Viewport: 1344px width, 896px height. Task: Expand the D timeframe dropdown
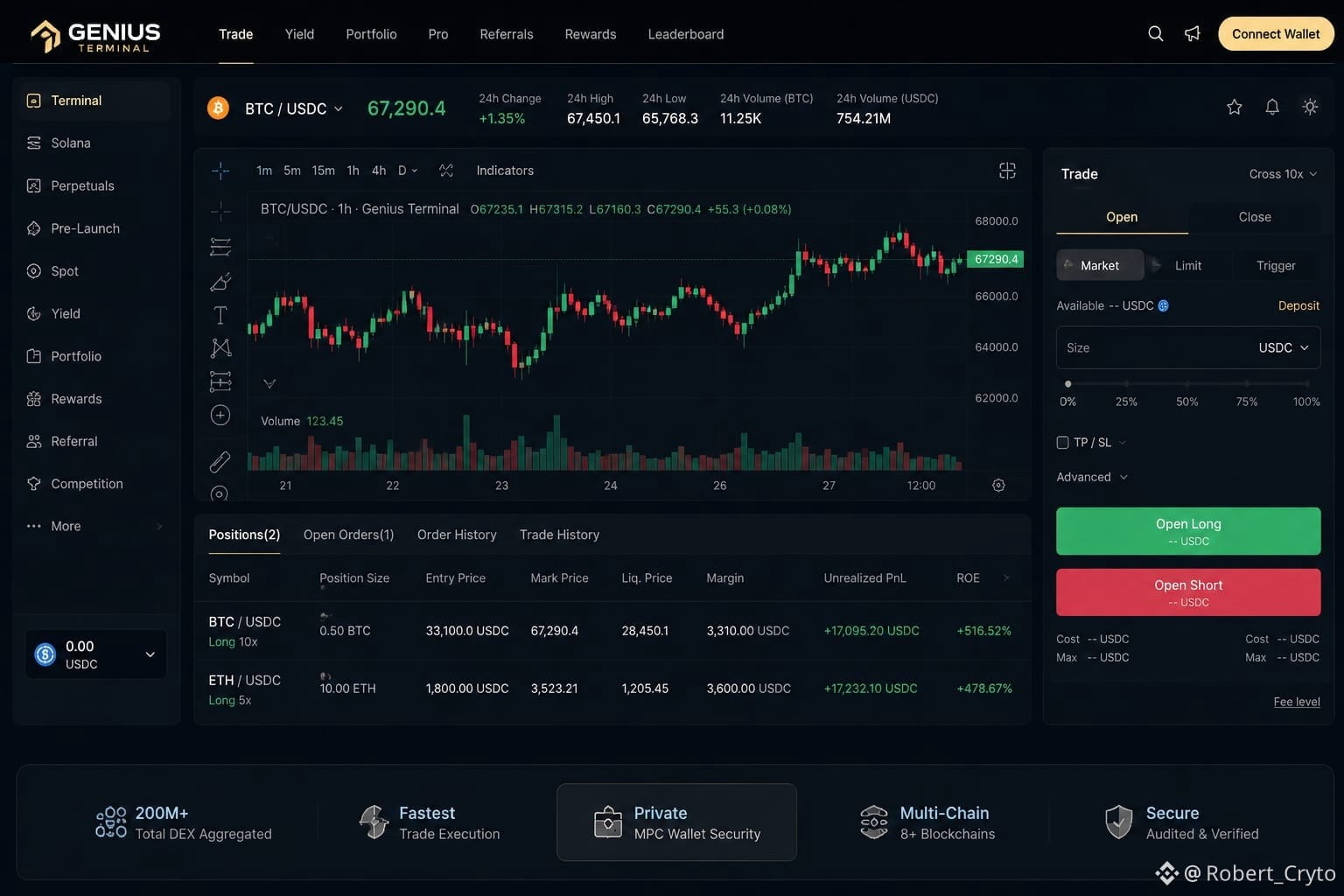(408, 171)
